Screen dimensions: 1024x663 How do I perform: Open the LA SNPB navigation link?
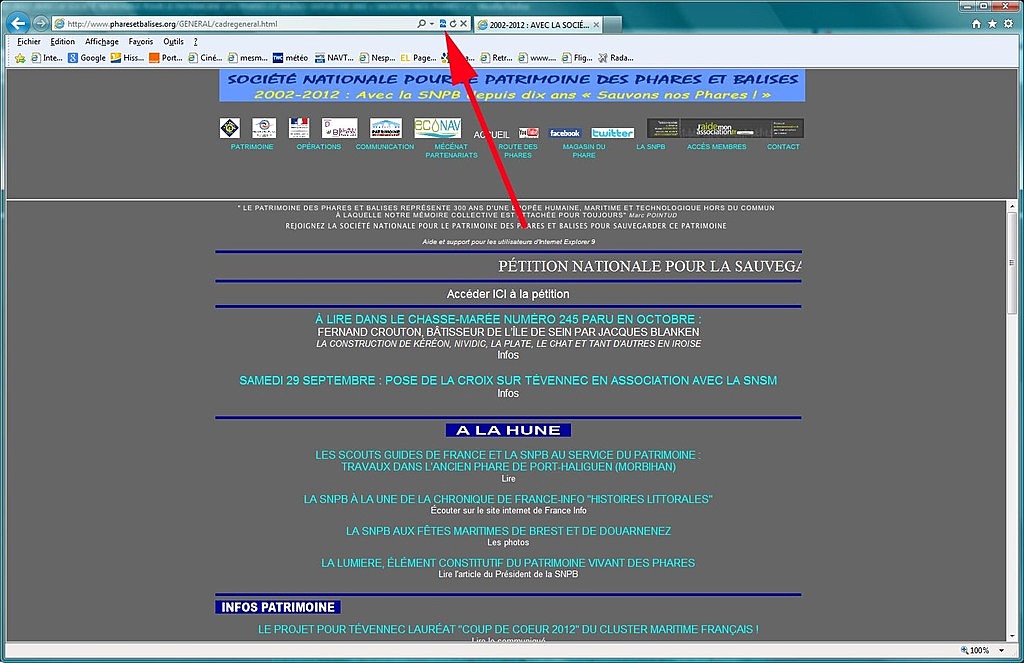[650, 147]
